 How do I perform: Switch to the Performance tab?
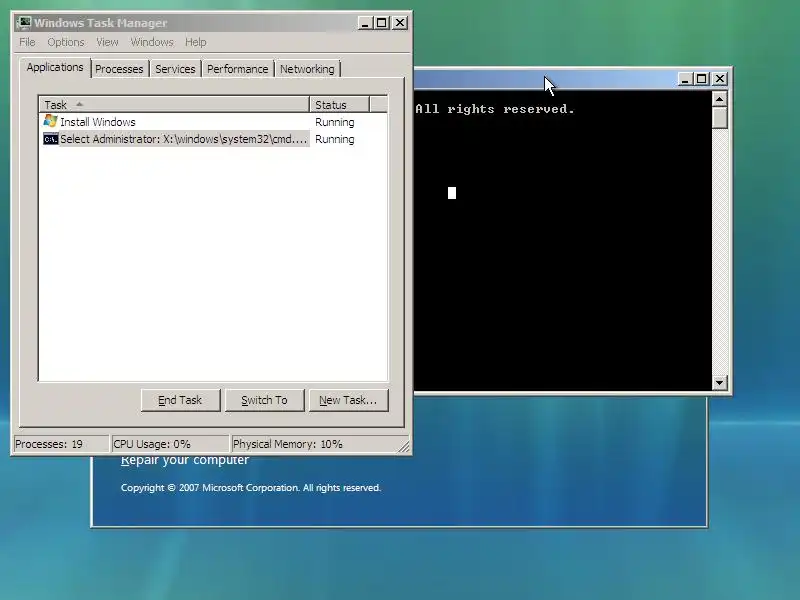(237, 69)
